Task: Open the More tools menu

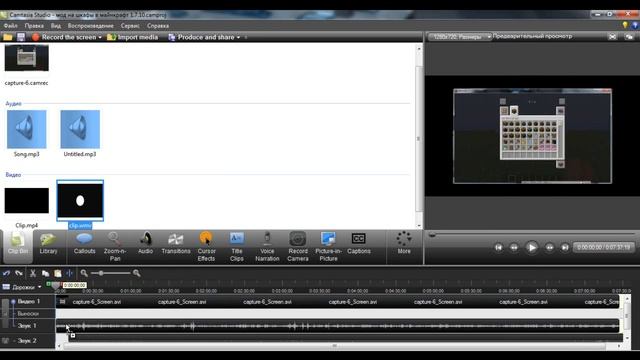Action: 404,243
